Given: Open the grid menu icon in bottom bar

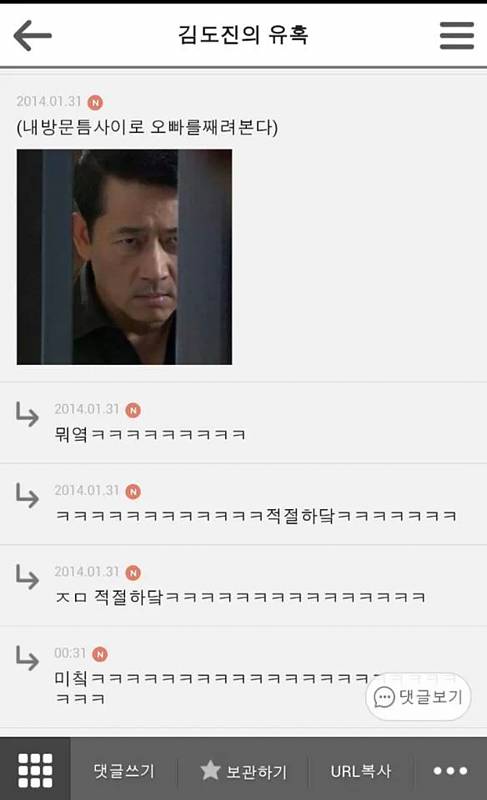Looking at the screenshot, I should [x=35, y=770].
